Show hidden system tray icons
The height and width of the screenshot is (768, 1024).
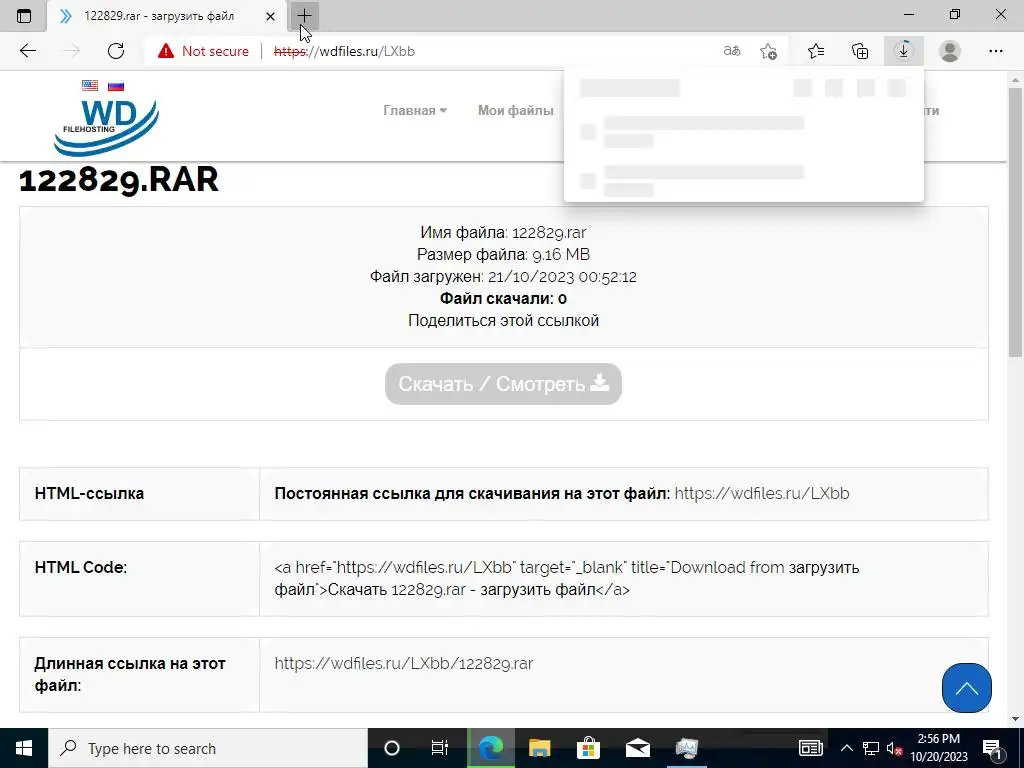coord(846,748)
